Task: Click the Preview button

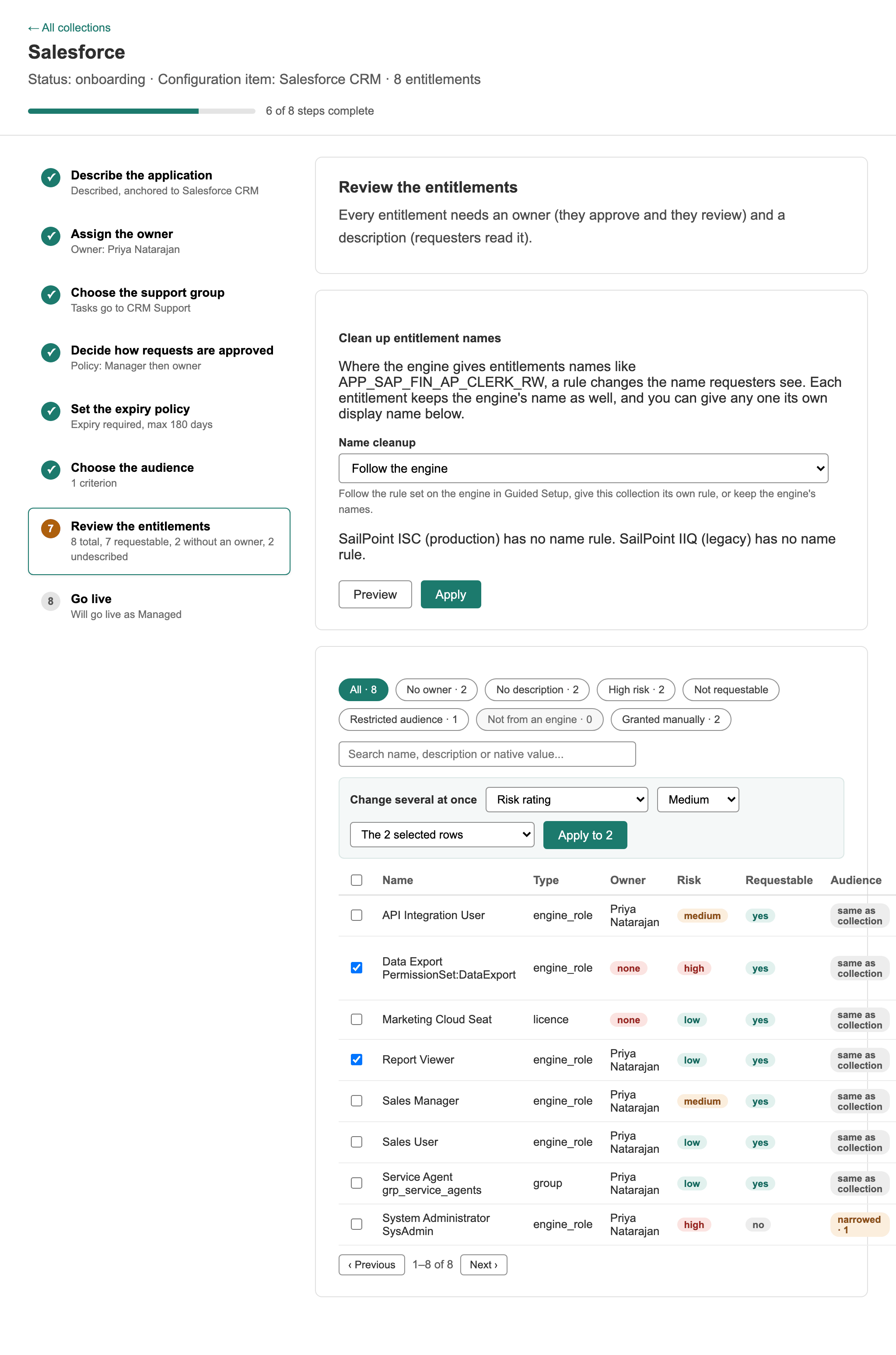Action: point(375,594)
